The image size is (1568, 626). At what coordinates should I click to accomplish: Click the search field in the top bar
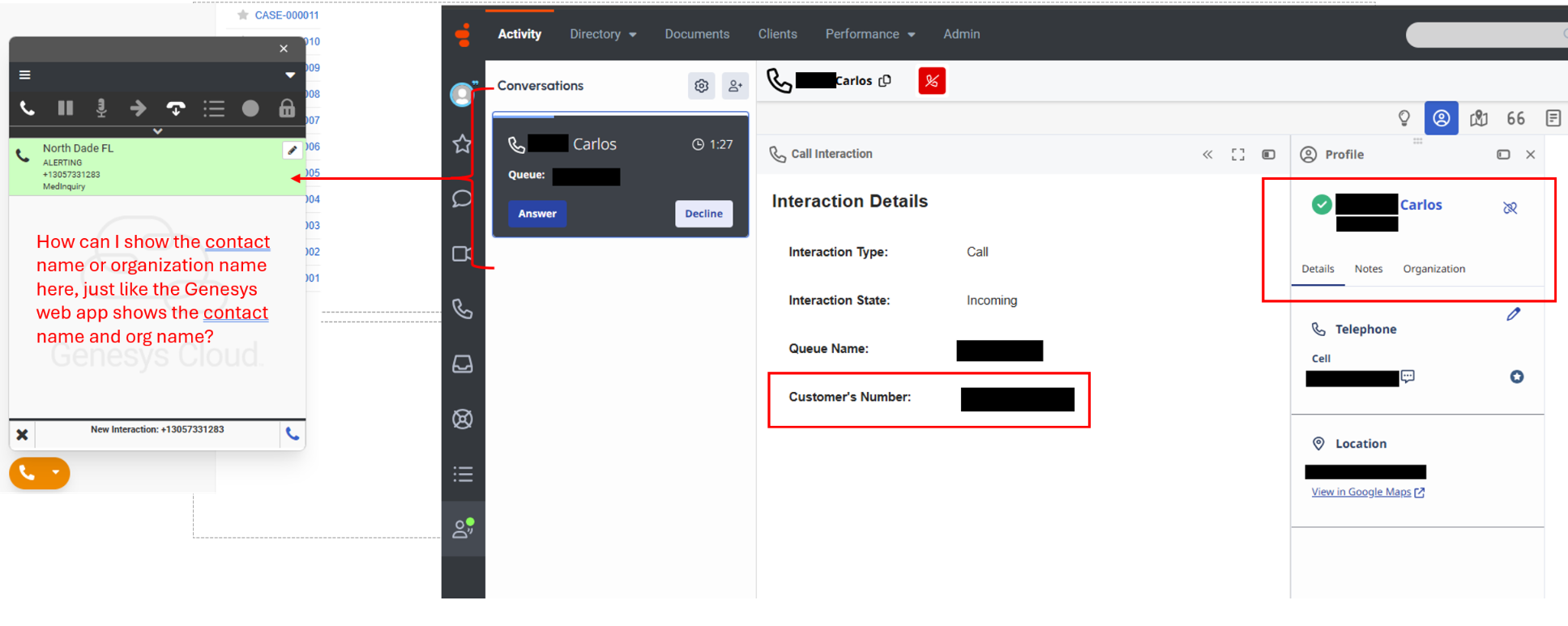pos(1486,34)
